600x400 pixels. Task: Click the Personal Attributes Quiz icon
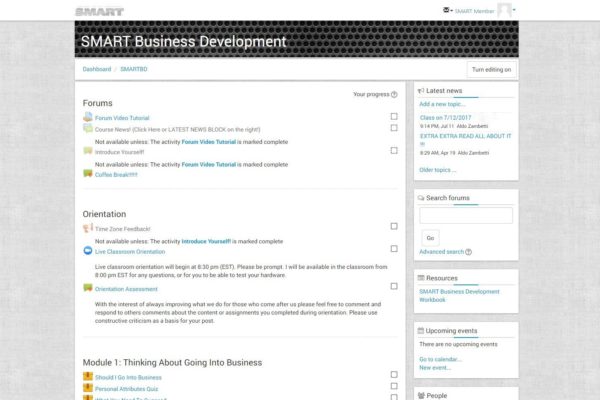point(88,388)
